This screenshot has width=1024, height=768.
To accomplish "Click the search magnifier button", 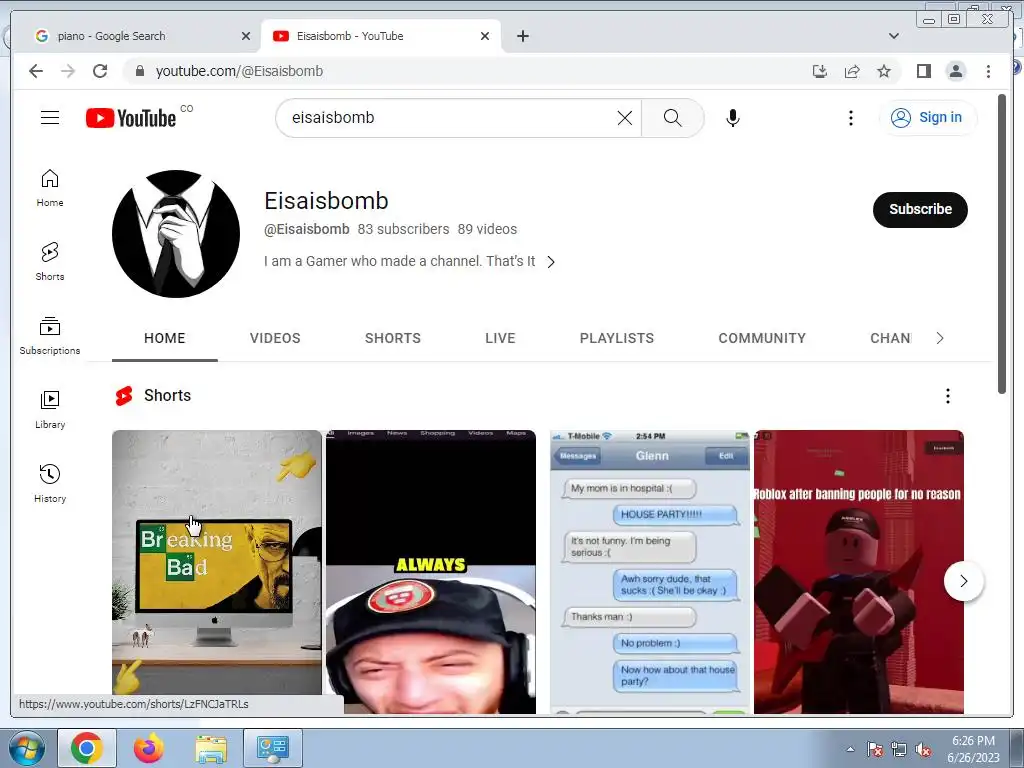I will [x=673, y=118].
